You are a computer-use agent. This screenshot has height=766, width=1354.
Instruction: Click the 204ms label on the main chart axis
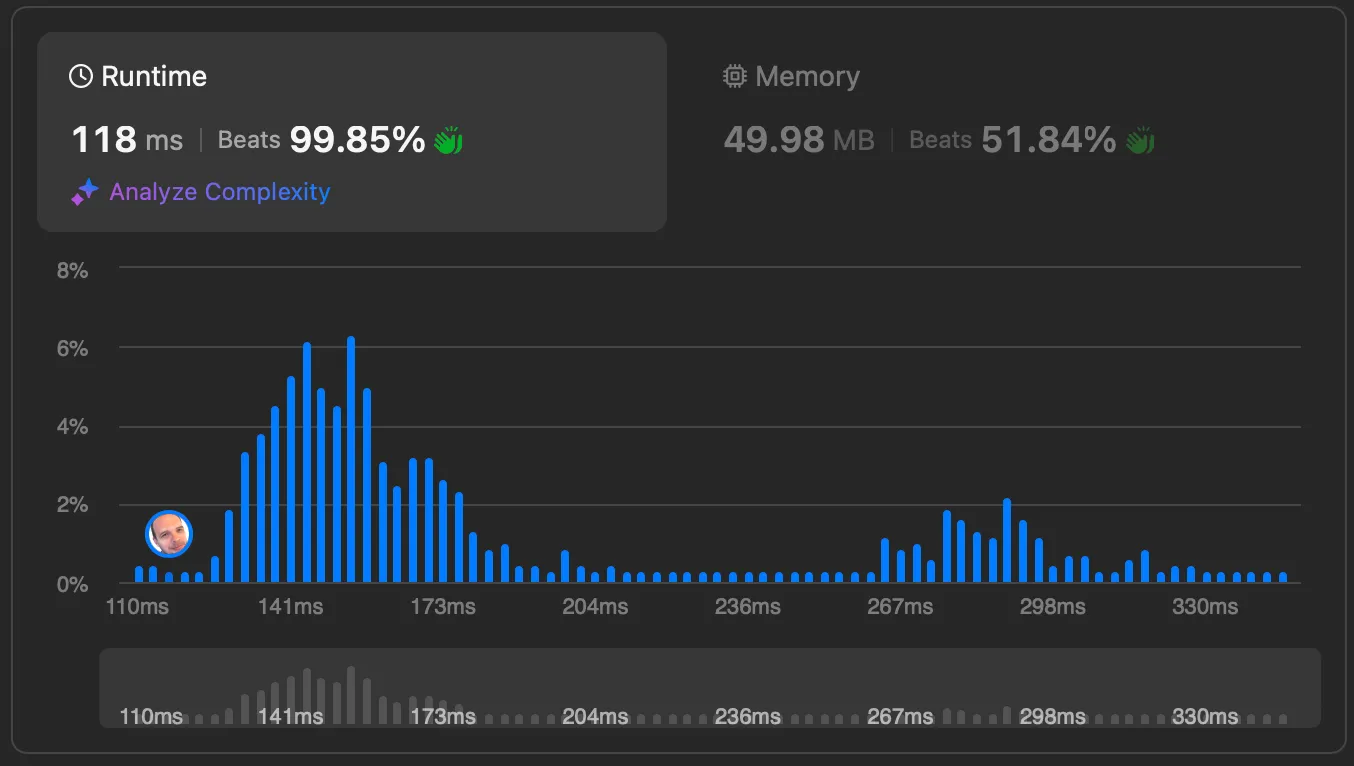tap(595, 607)
